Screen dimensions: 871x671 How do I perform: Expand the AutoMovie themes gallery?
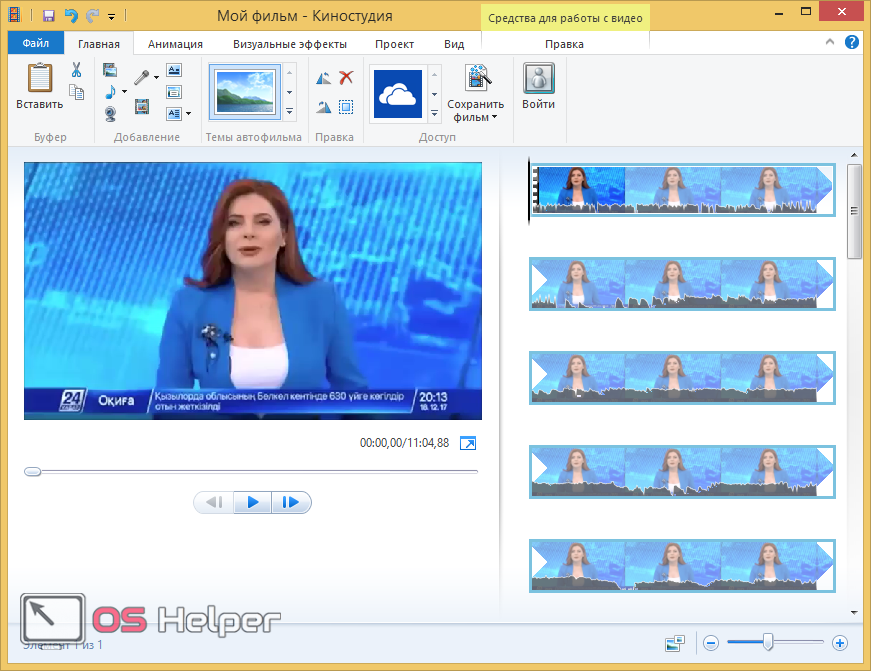290,111
